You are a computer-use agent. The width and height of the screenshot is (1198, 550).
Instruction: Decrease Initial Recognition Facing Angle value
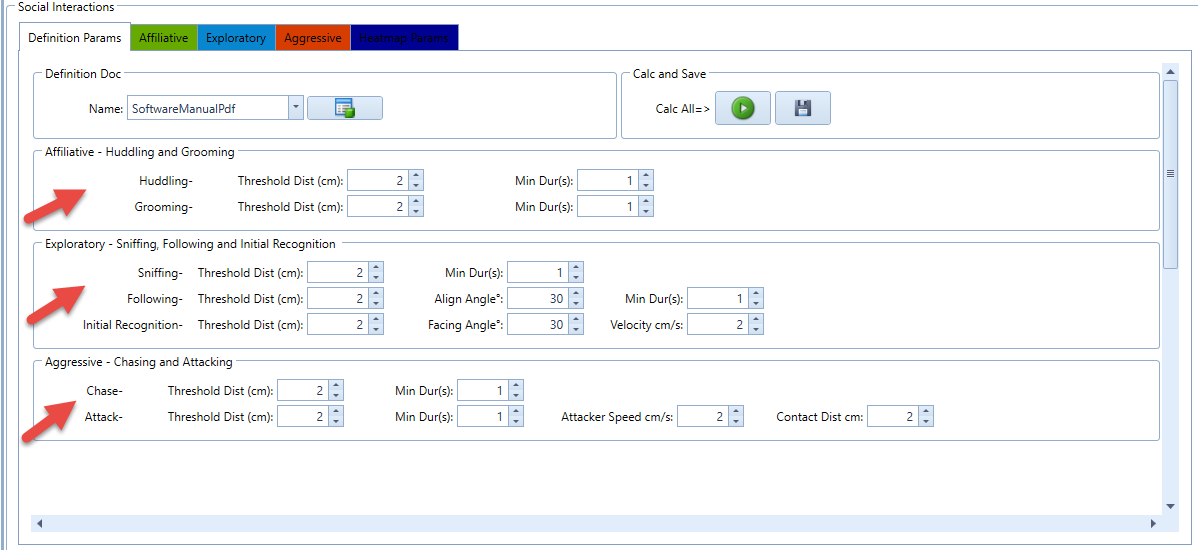pos(576,330)
